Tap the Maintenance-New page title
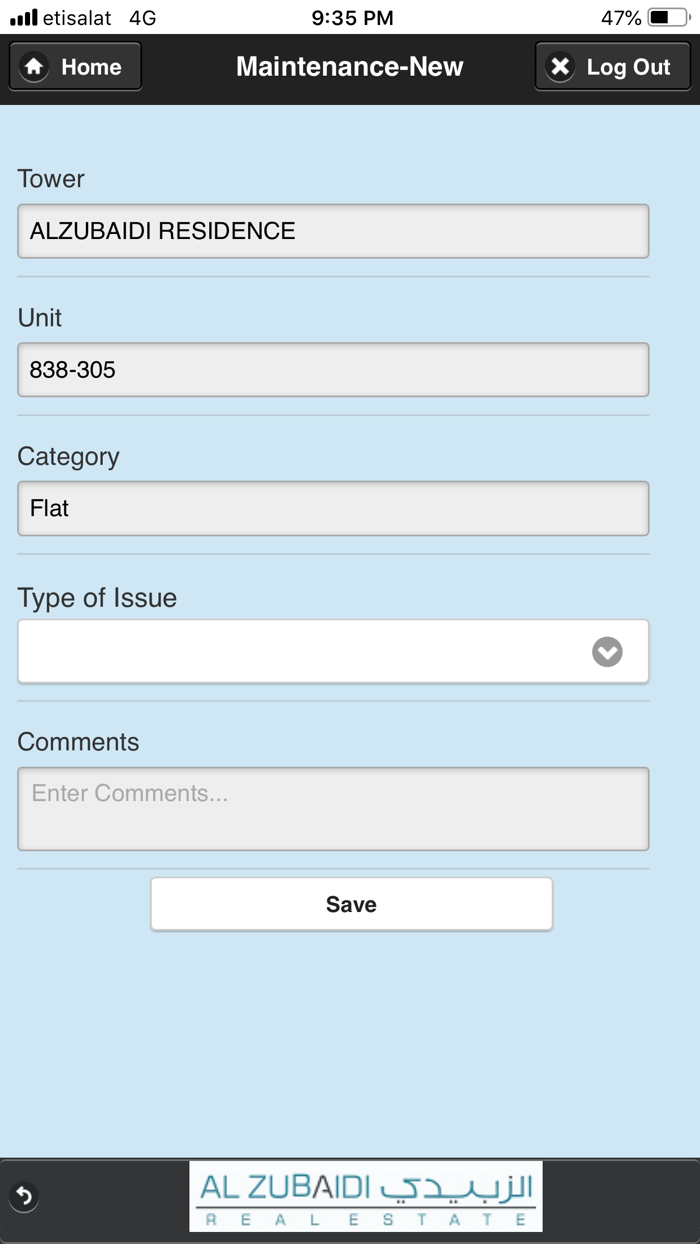This screenshot has height=1244, width=700. coord(350,67)
